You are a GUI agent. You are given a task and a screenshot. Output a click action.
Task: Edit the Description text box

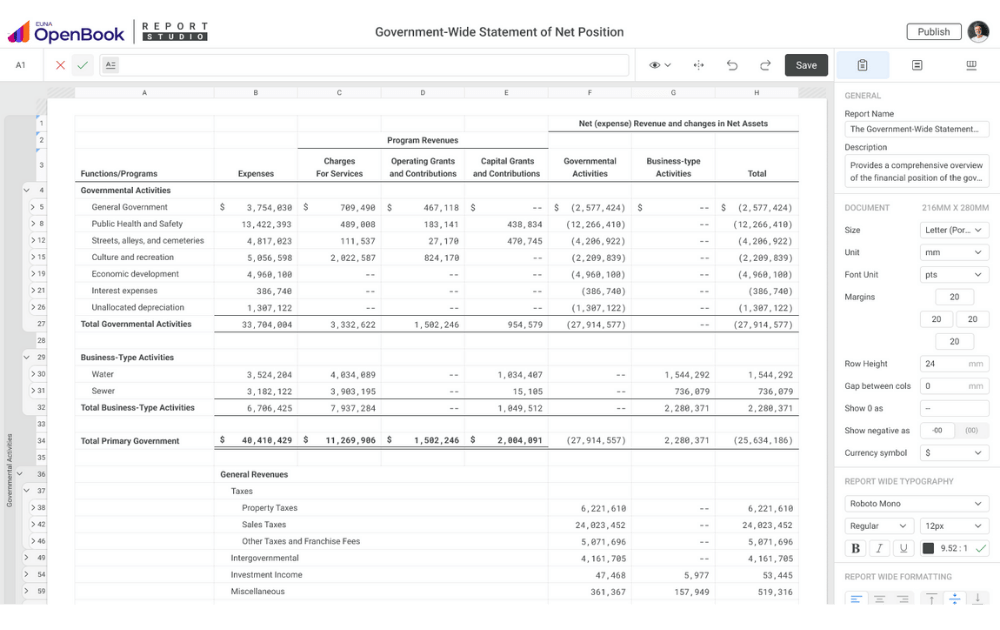[916, 172]
